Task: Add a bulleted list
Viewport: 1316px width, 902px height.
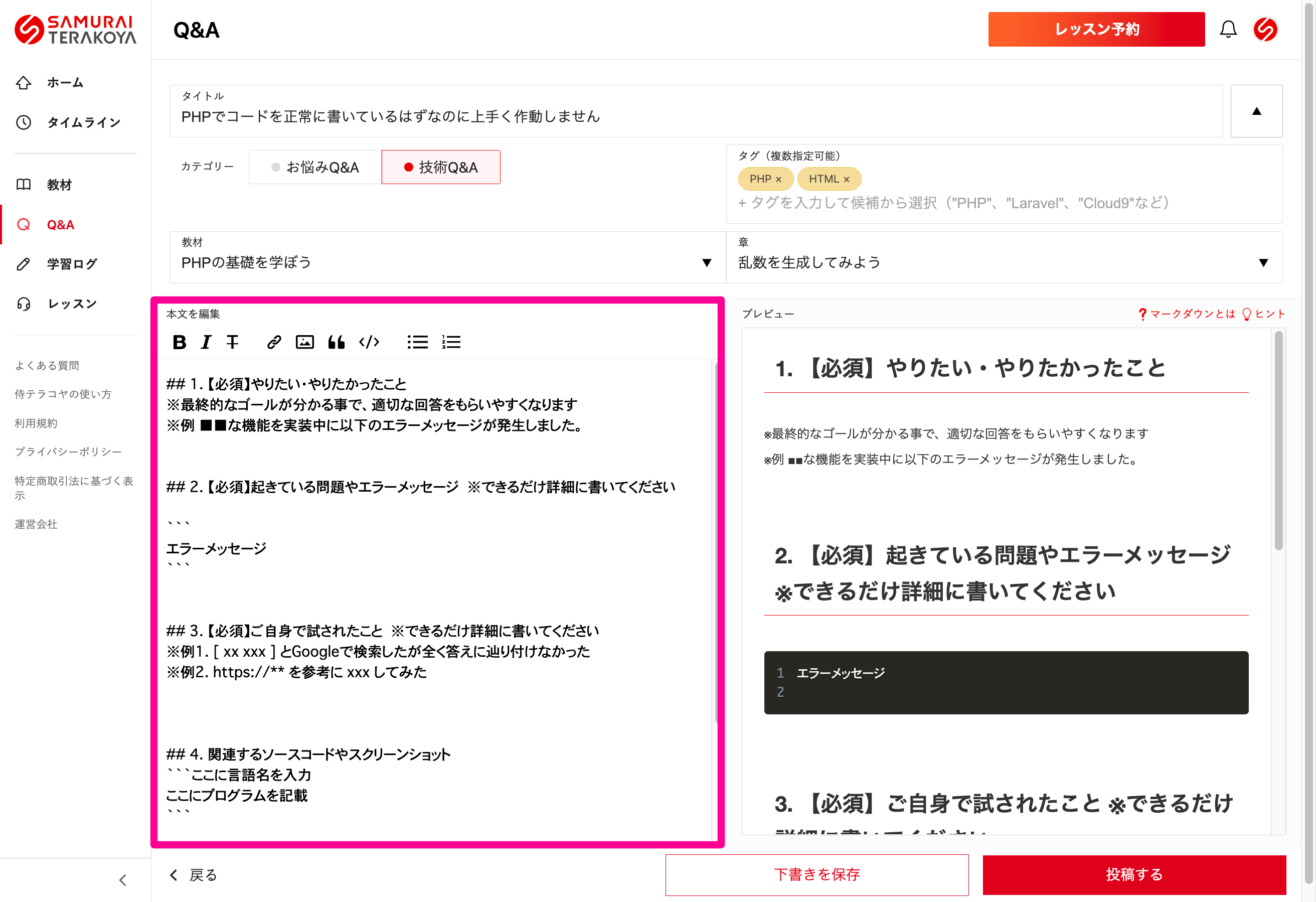Action: click(417, 342)
